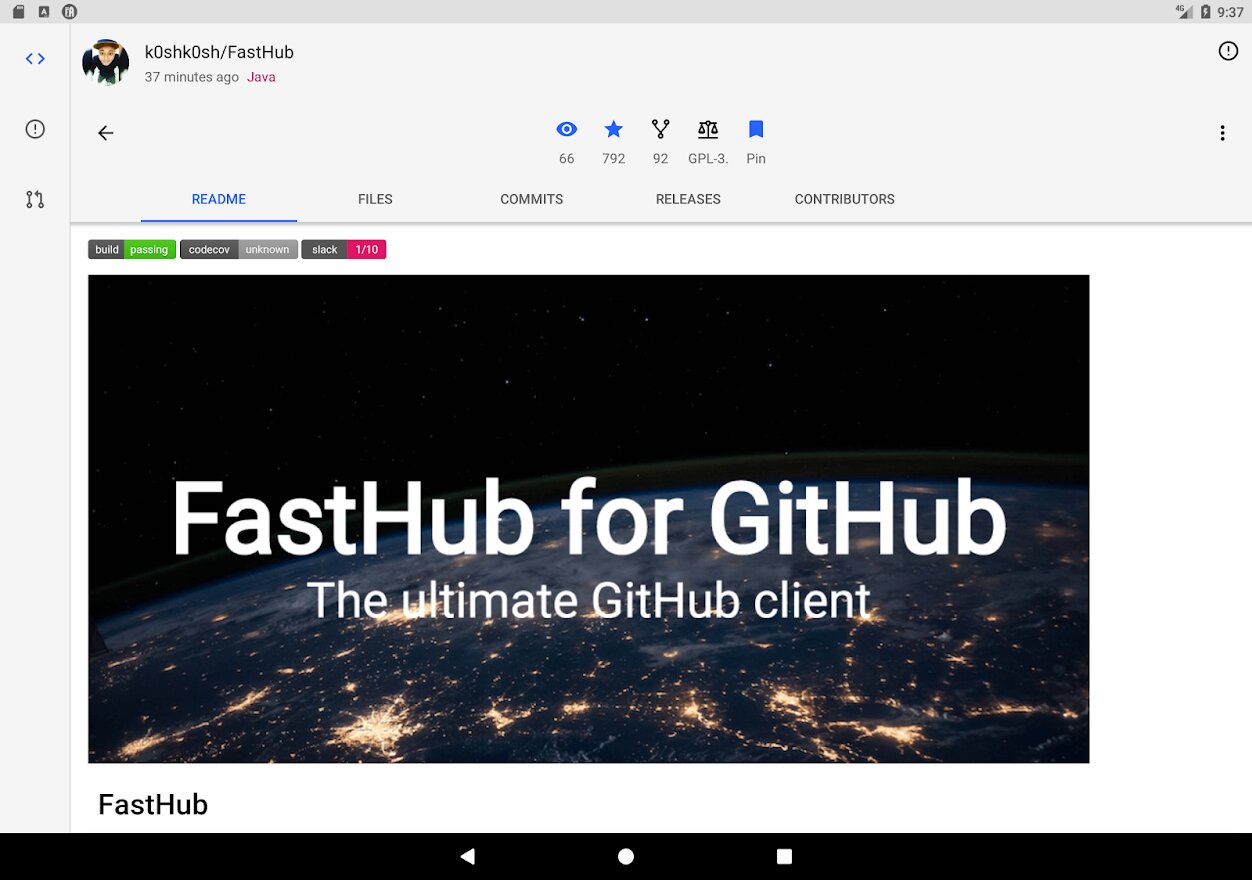This screenshot has height=880, width=1252.
Task: Tap the k0shk0sh/FastHub repository title
Action: point(219,52)
